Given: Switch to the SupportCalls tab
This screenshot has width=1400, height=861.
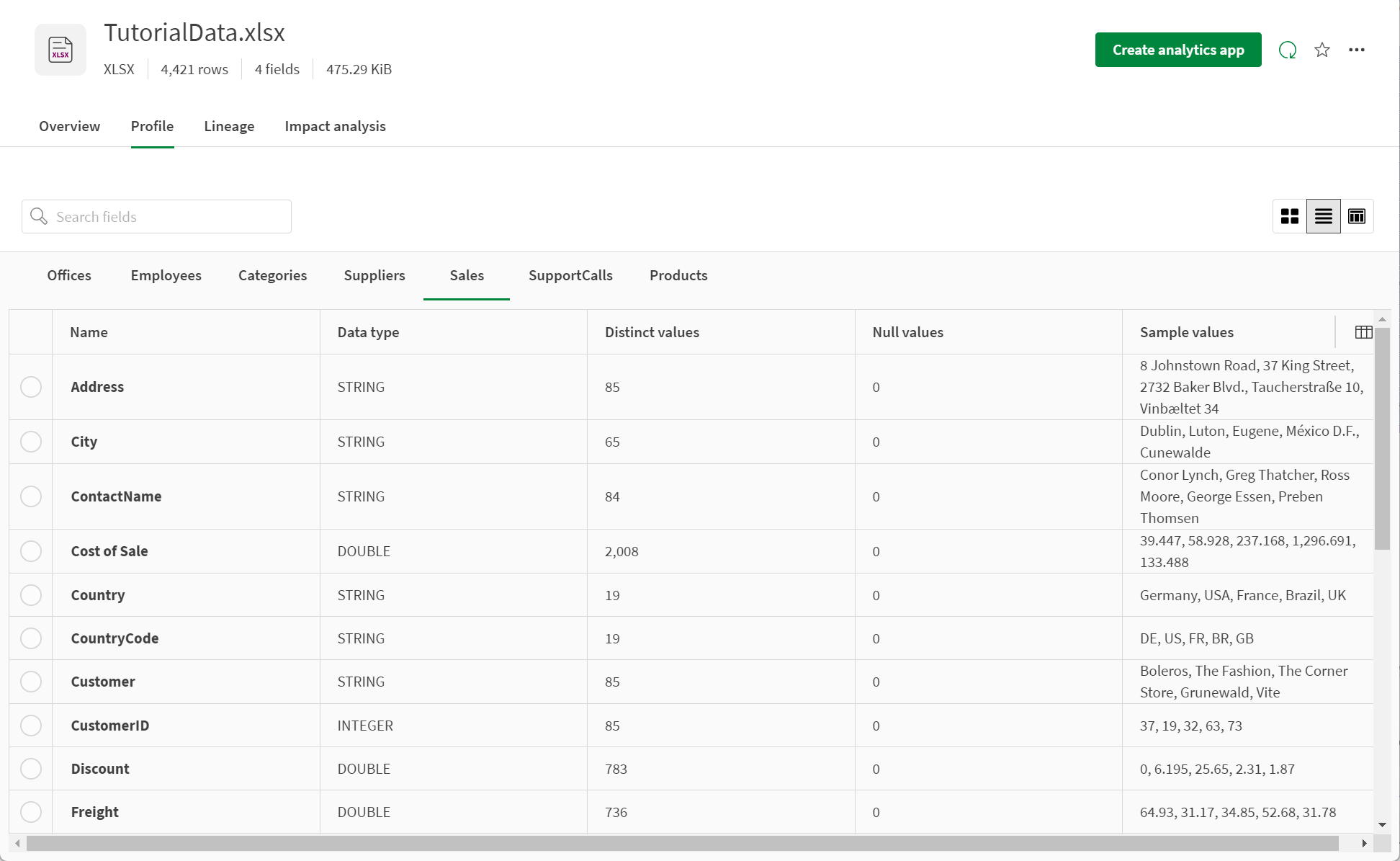Looking at the screenshot, I should (x=571, y=276).
